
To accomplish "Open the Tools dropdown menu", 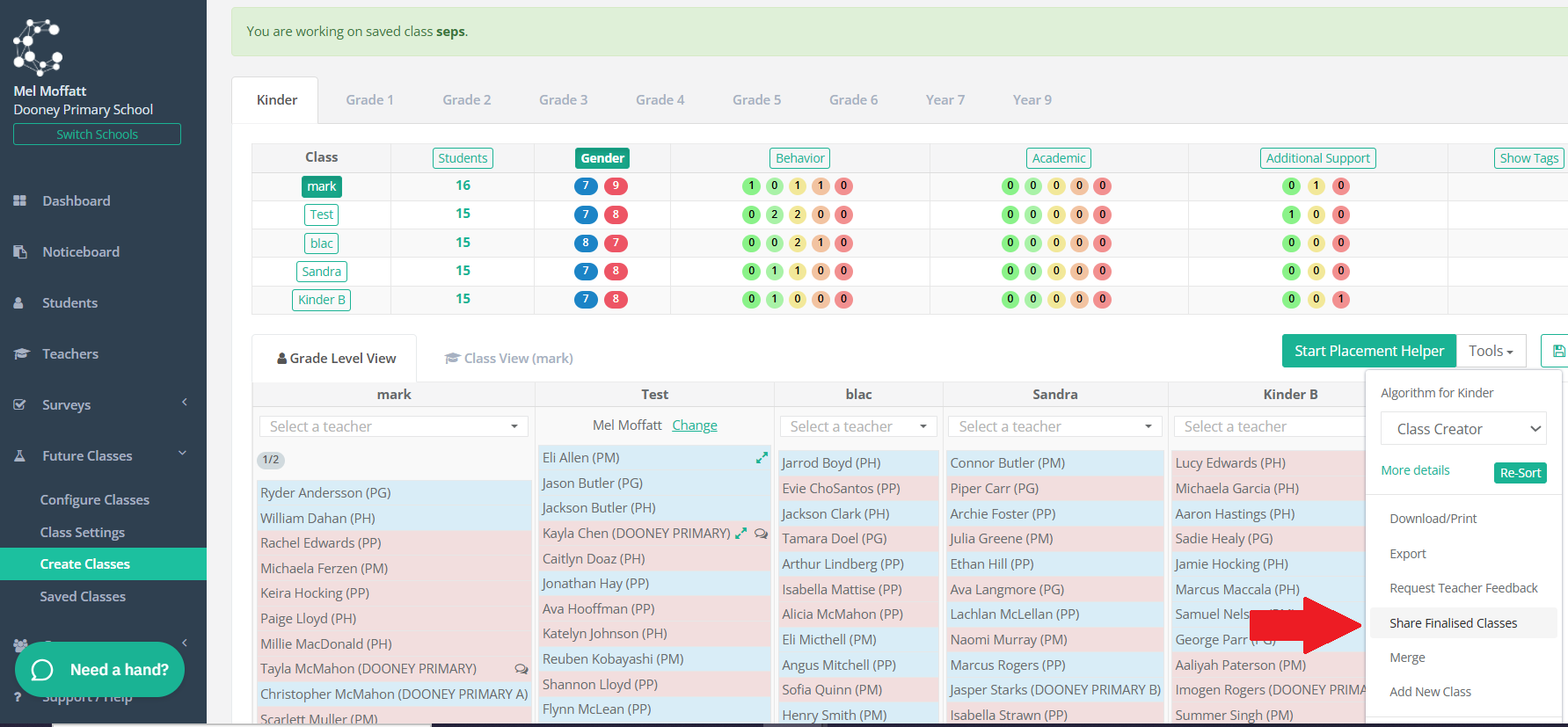I will [x=1491, y=351].
